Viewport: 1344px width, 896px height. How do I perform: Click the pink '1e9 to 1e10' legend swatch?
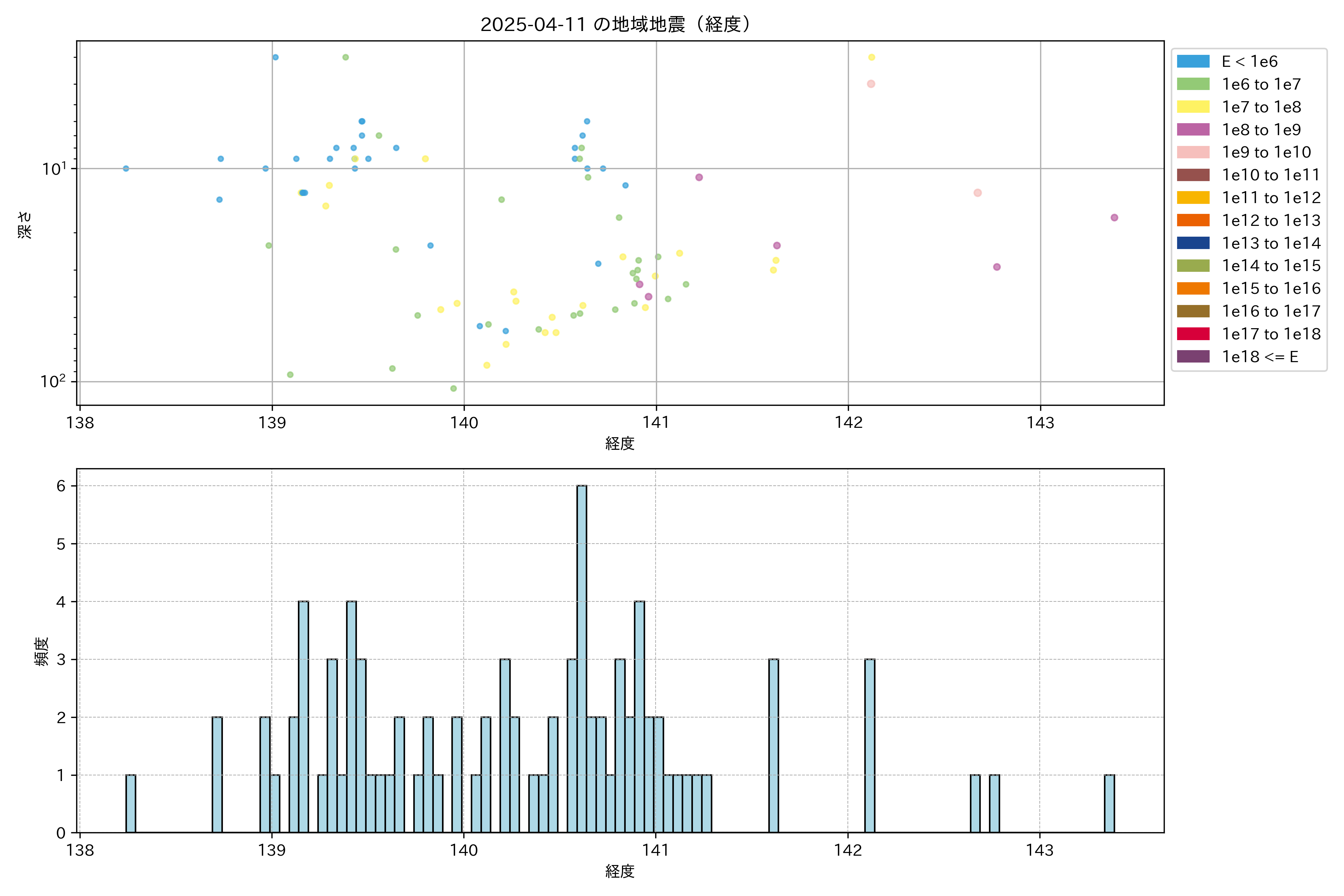[1192, 153]
